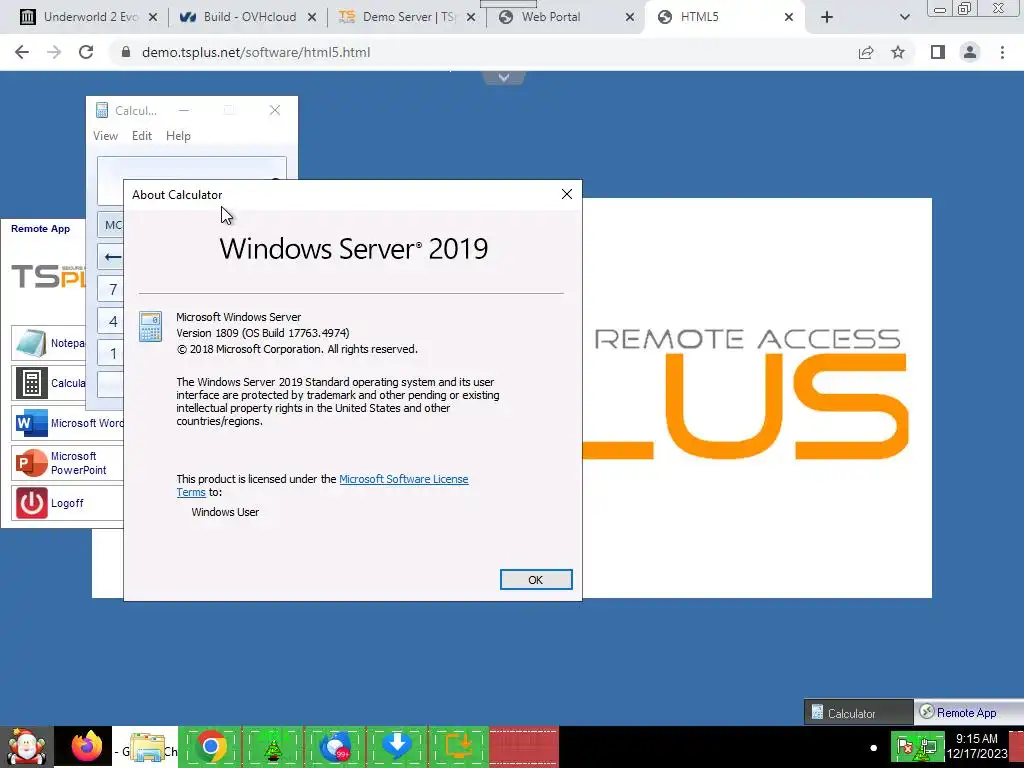Toggle the browser side panel

pos(938,52)
